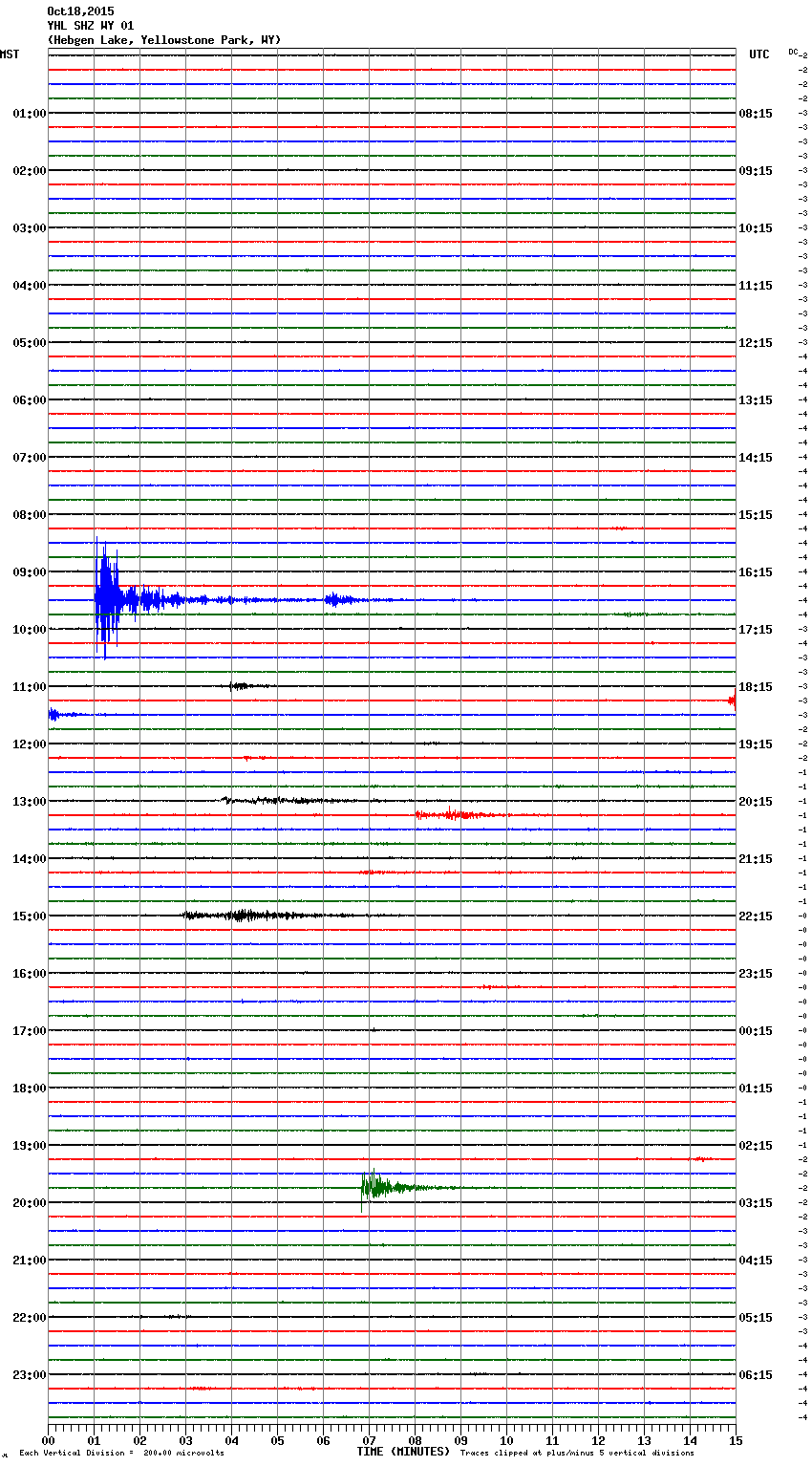
Task: Select the 15:00 MST time label
Action: coord(30,916)
